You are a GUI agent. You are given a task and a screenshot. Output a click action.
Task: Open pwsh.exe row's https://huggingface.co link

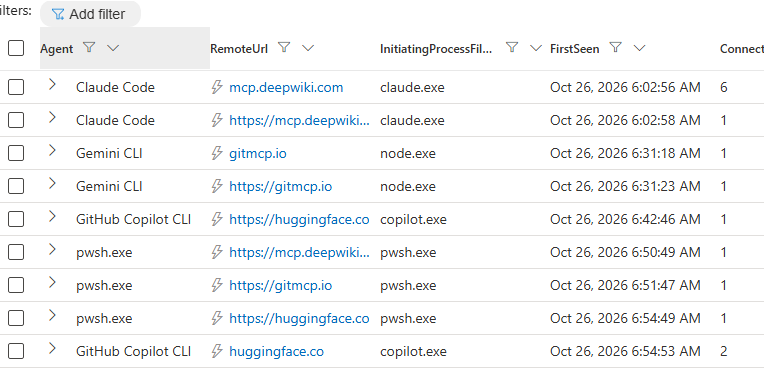(x=299, y=318)
